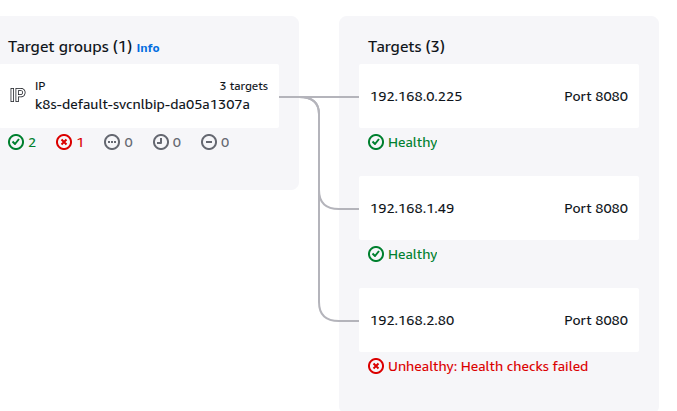Open the Info link beside Target groups

pyautogui.click(x=148, y=48)
